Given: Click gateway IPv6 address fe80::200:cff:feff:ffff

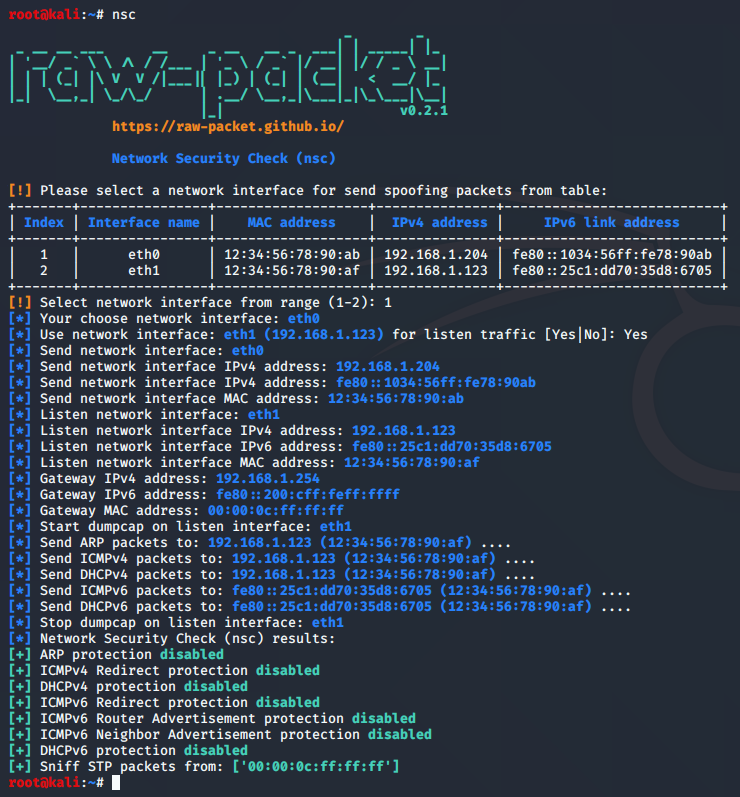Looking at the screenshot, I should pyautogui.click(x=307, y=495).
